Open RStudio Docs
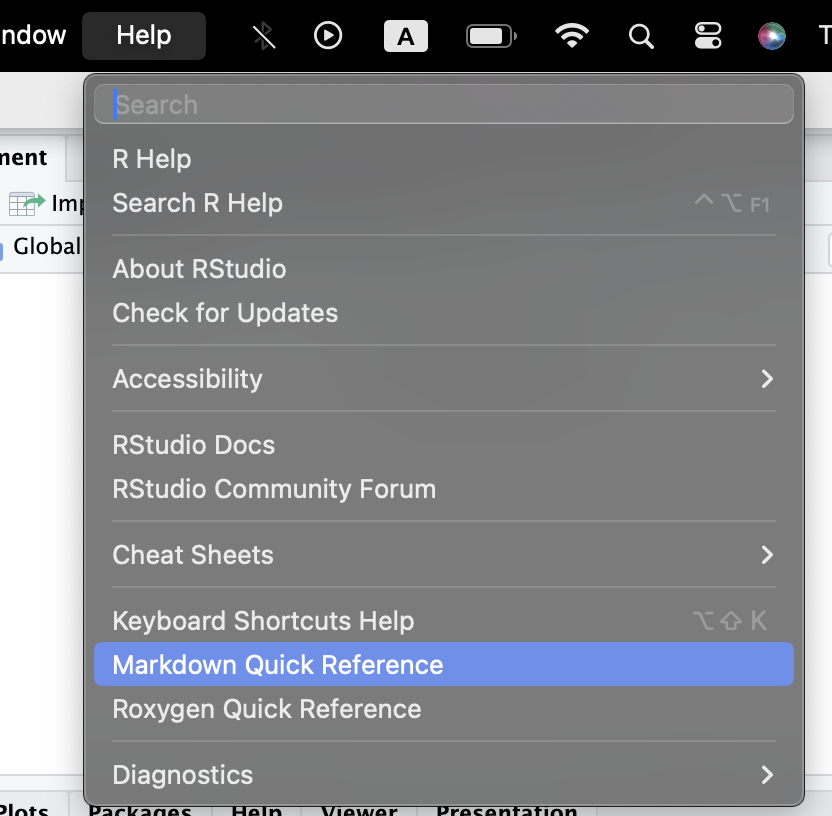This screenshot has width=832, height=816. (444, 445)
